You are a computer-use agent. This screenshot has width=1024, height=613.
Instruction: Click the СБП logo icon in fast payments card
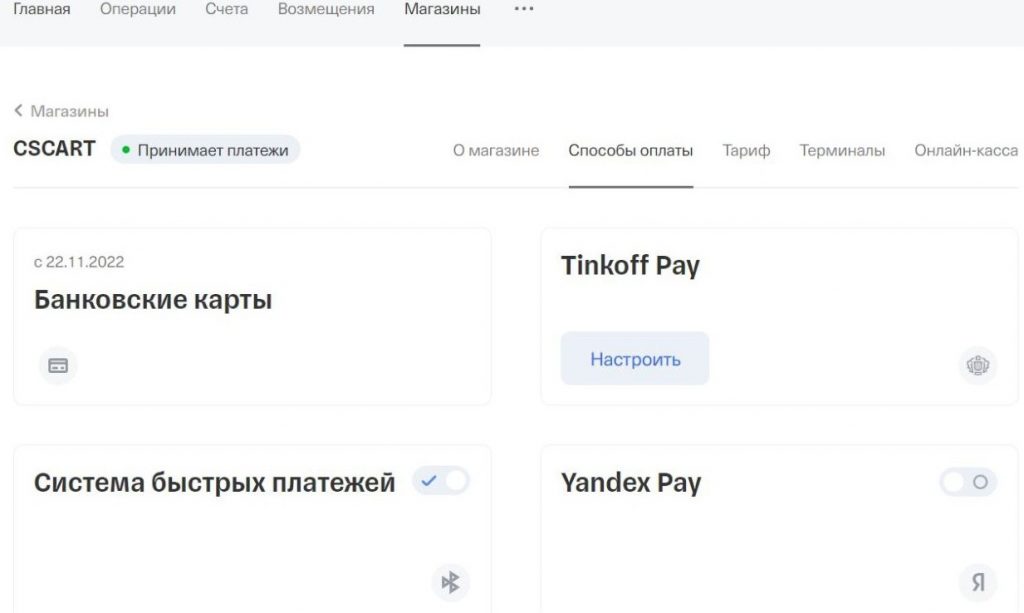[451, 582]
